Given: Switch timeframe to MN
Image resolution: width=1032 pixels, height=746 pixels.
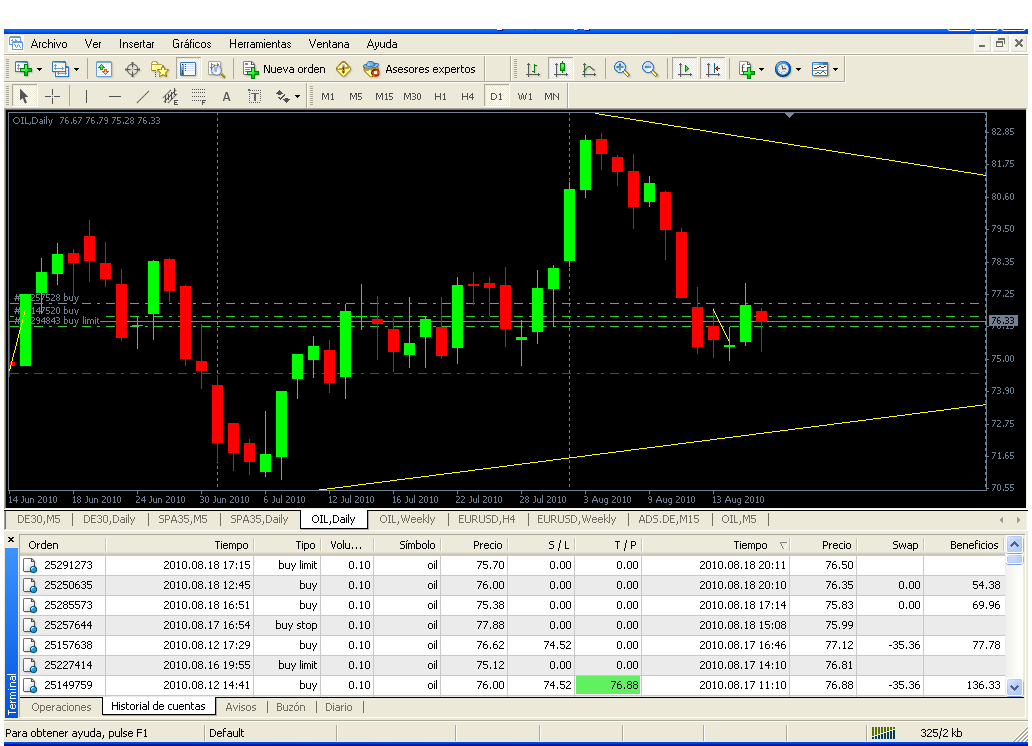Looking at the screenshot, I should [x=552, y=97].
